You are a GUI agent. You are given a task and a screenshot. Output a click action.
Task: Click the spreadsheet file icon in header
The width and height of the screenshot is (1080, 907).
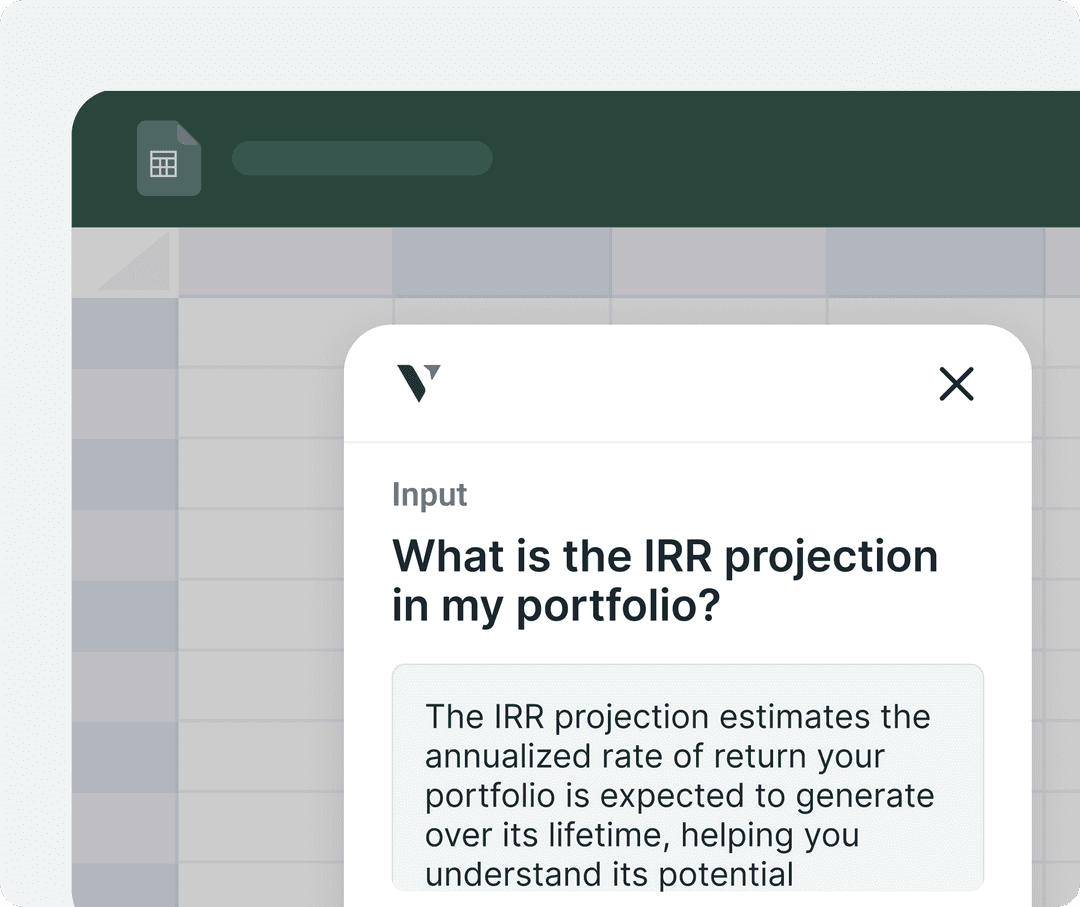click(x=168, y=158)
